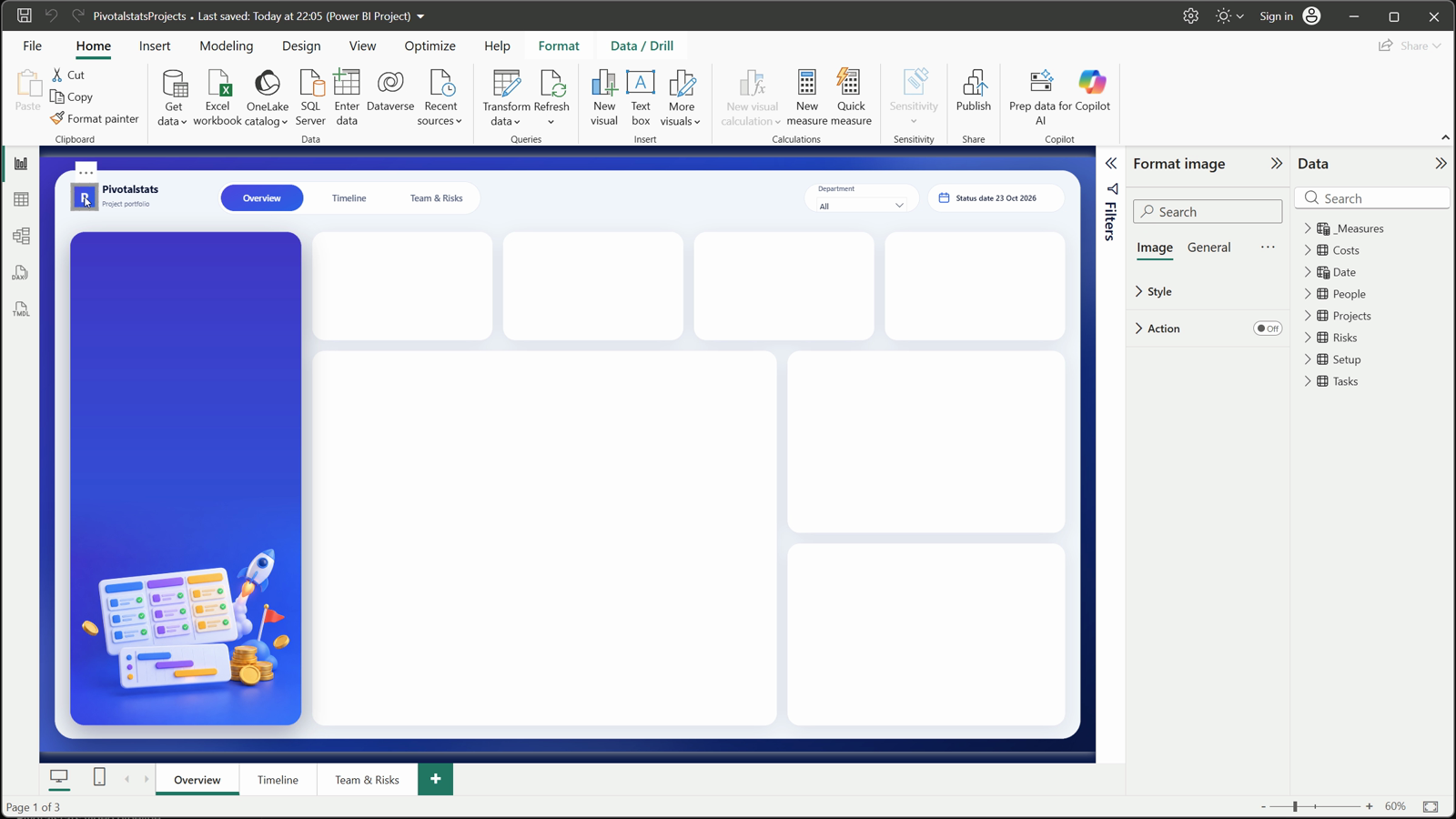The height and width of the screenshot is (819, 1456).
Task: Insert a New visual
Action: pyautogui.click(x=604, y=97)
